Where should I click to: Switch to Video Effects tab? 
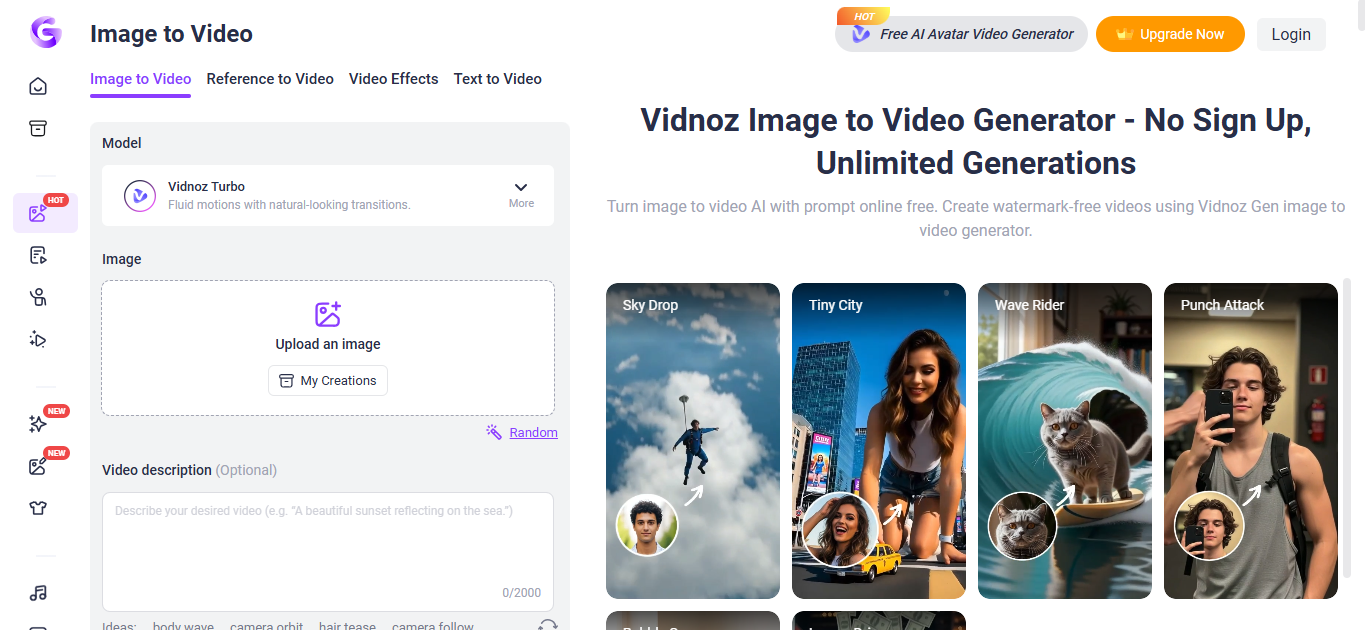[x=394, y=79]
